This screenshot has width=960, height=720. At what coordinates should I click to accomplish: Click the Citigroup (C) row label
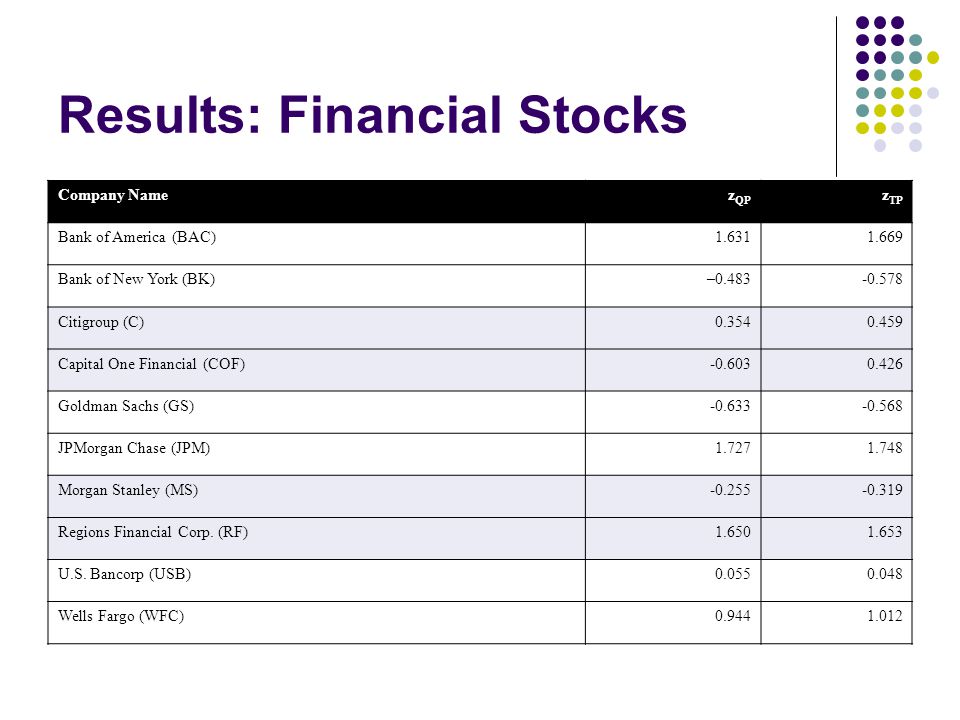(x=101, y=322)
